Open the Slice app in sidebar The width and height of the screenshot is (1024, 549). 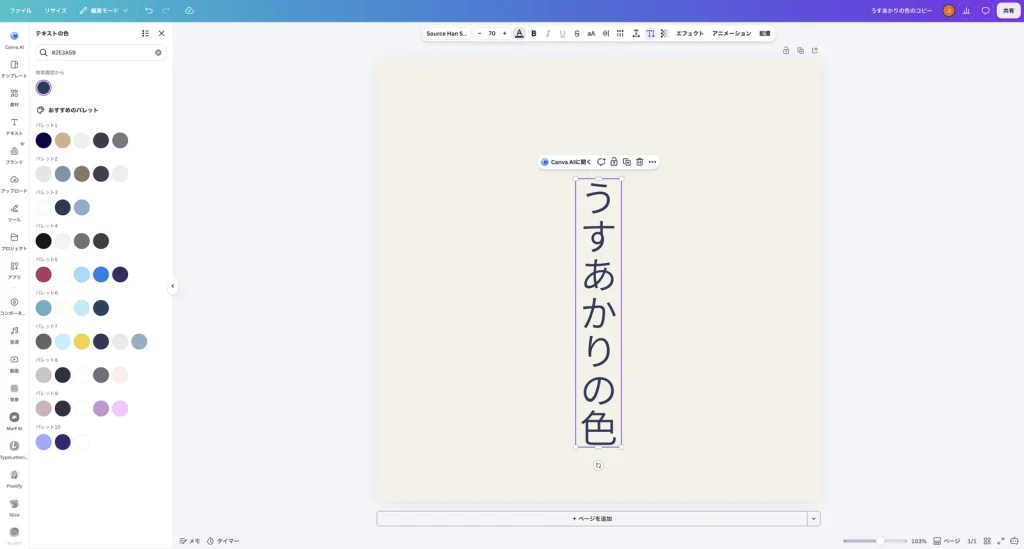14,507
